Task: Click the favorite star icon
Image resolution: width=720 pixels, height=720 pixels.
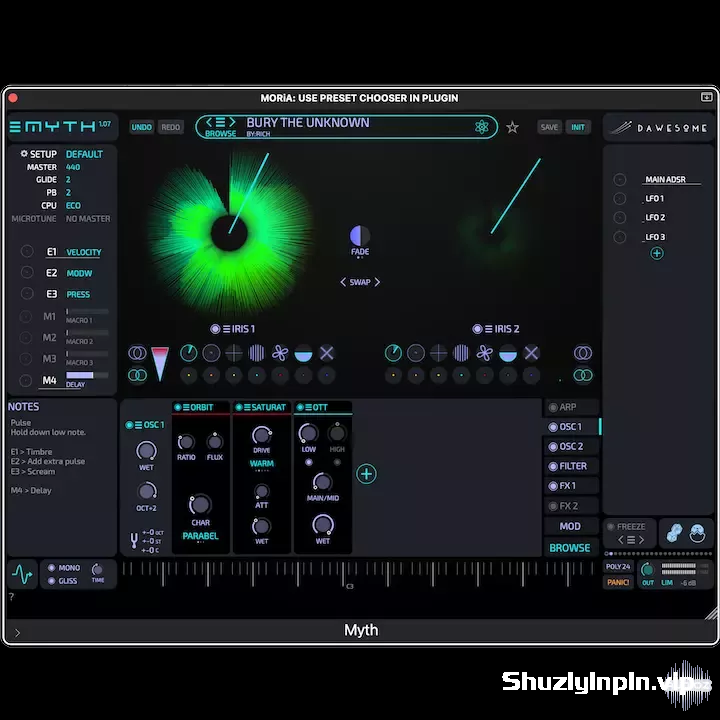Action: click(512, 127)
